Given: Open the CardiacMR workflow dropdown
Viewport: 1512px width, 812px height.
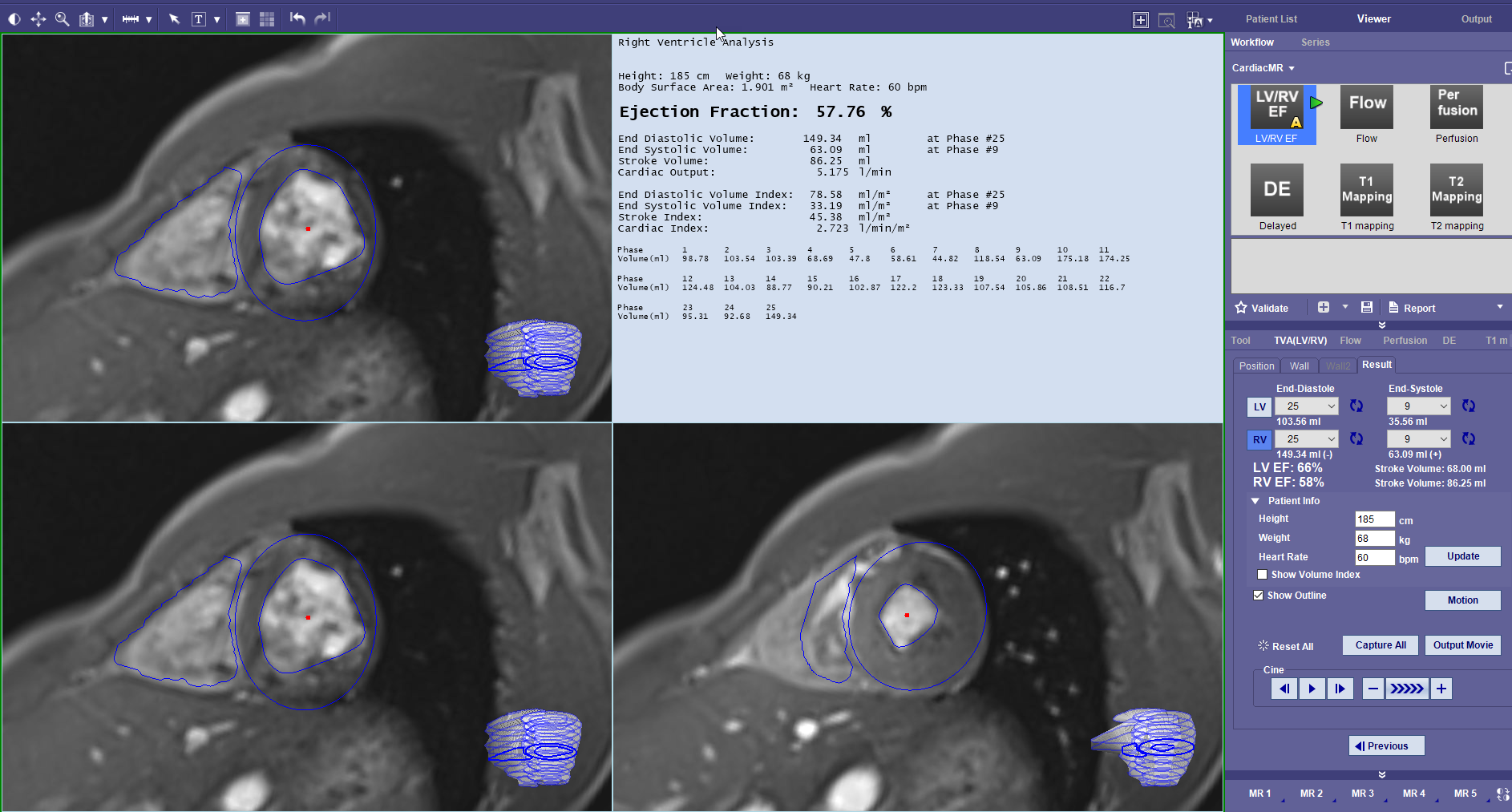Looking at the screenshot, I should click(x=1291, y=68).
